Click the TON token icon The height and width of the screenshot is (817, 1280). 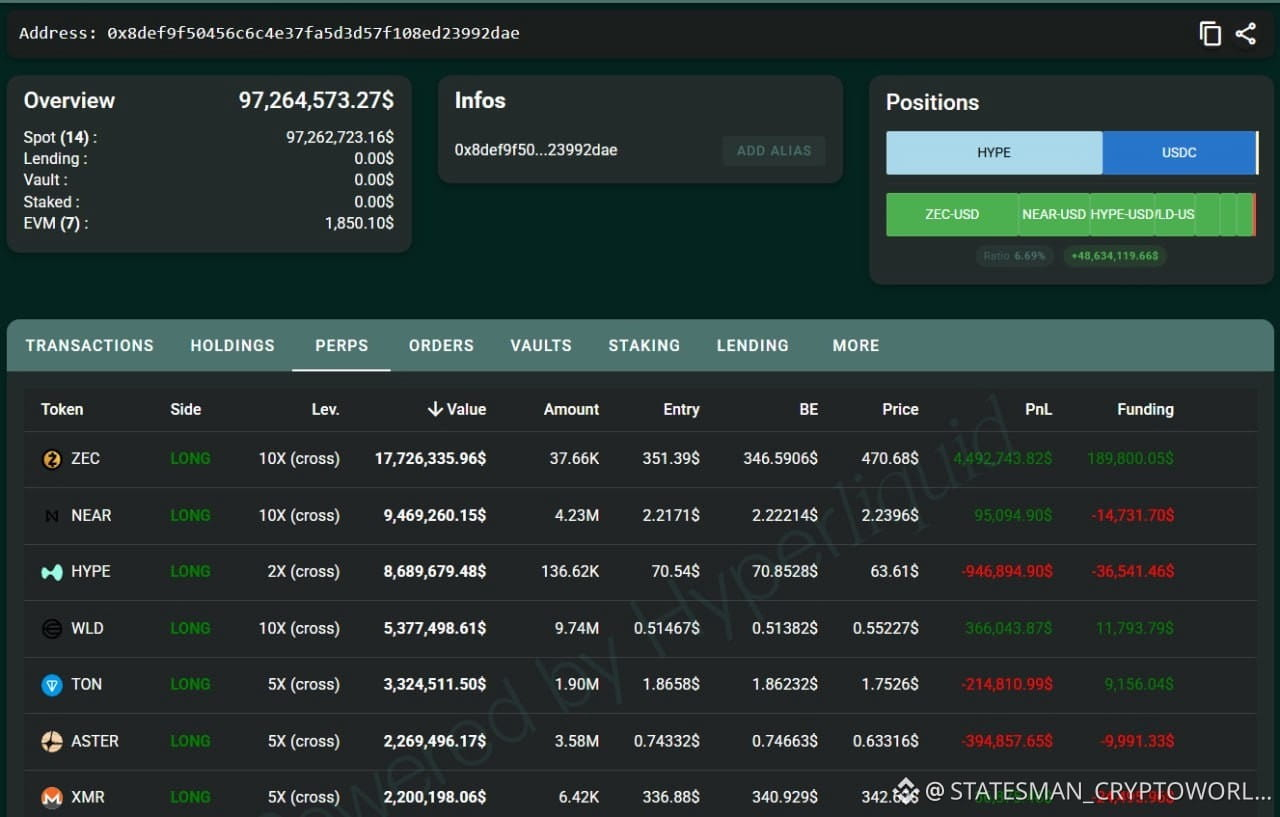coord(52,685)
